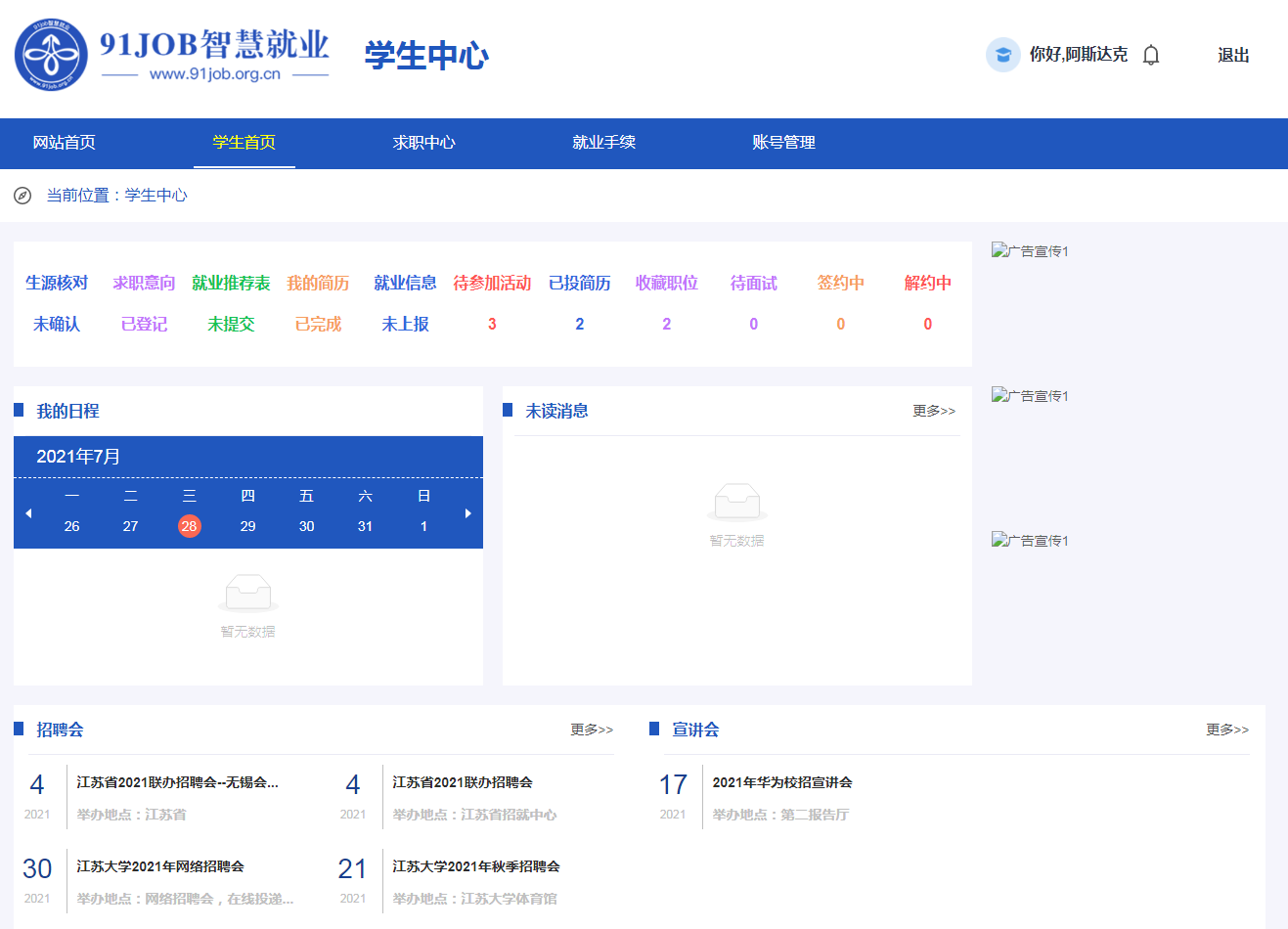Open 网站首页 nav item
This screenshot has height=929, width=1288.
pyautogui.click(x=65, y=143)
